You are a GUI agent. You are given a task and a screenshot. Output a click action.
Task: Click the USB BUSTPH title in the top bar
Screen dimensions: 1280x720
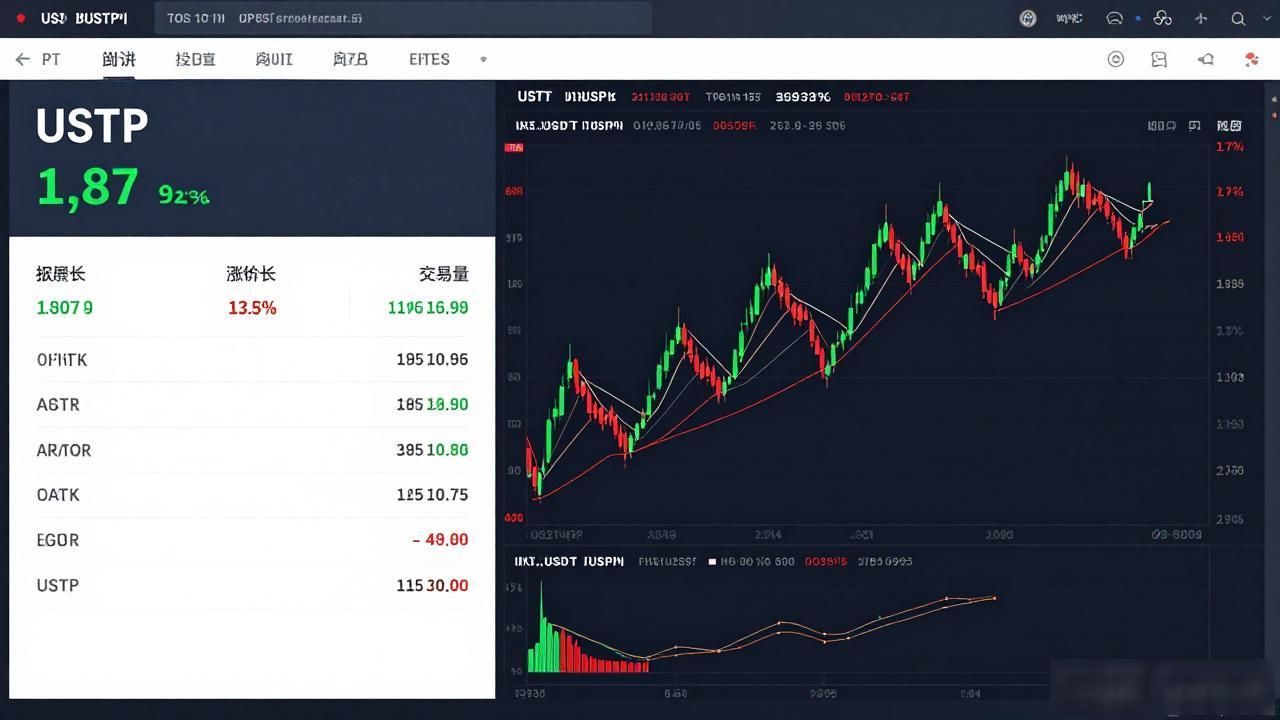84,19
